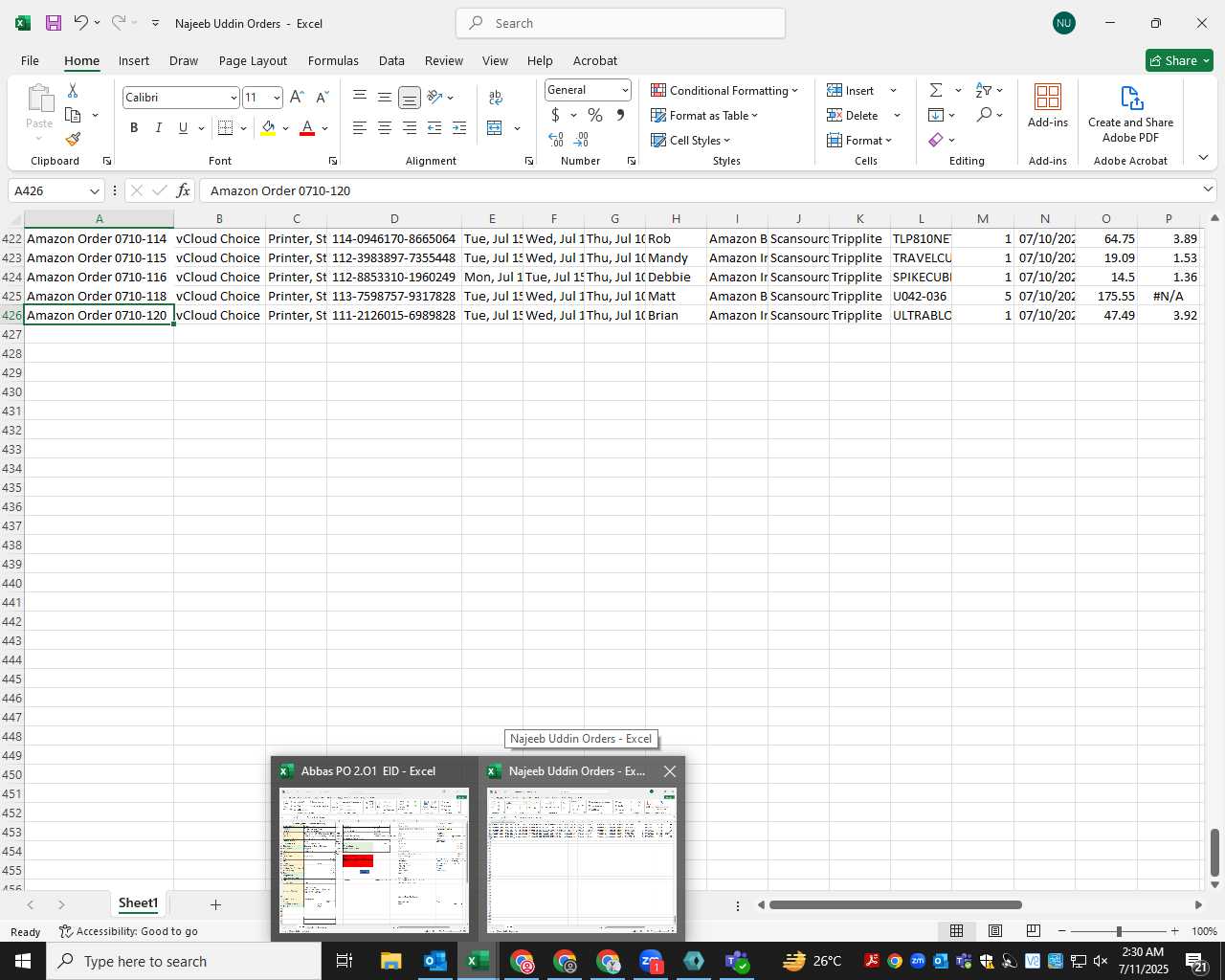This screenshot has width=1225, height=980.
Task: Switch to the Acrobat tab
Action: [x=595, y=60]
